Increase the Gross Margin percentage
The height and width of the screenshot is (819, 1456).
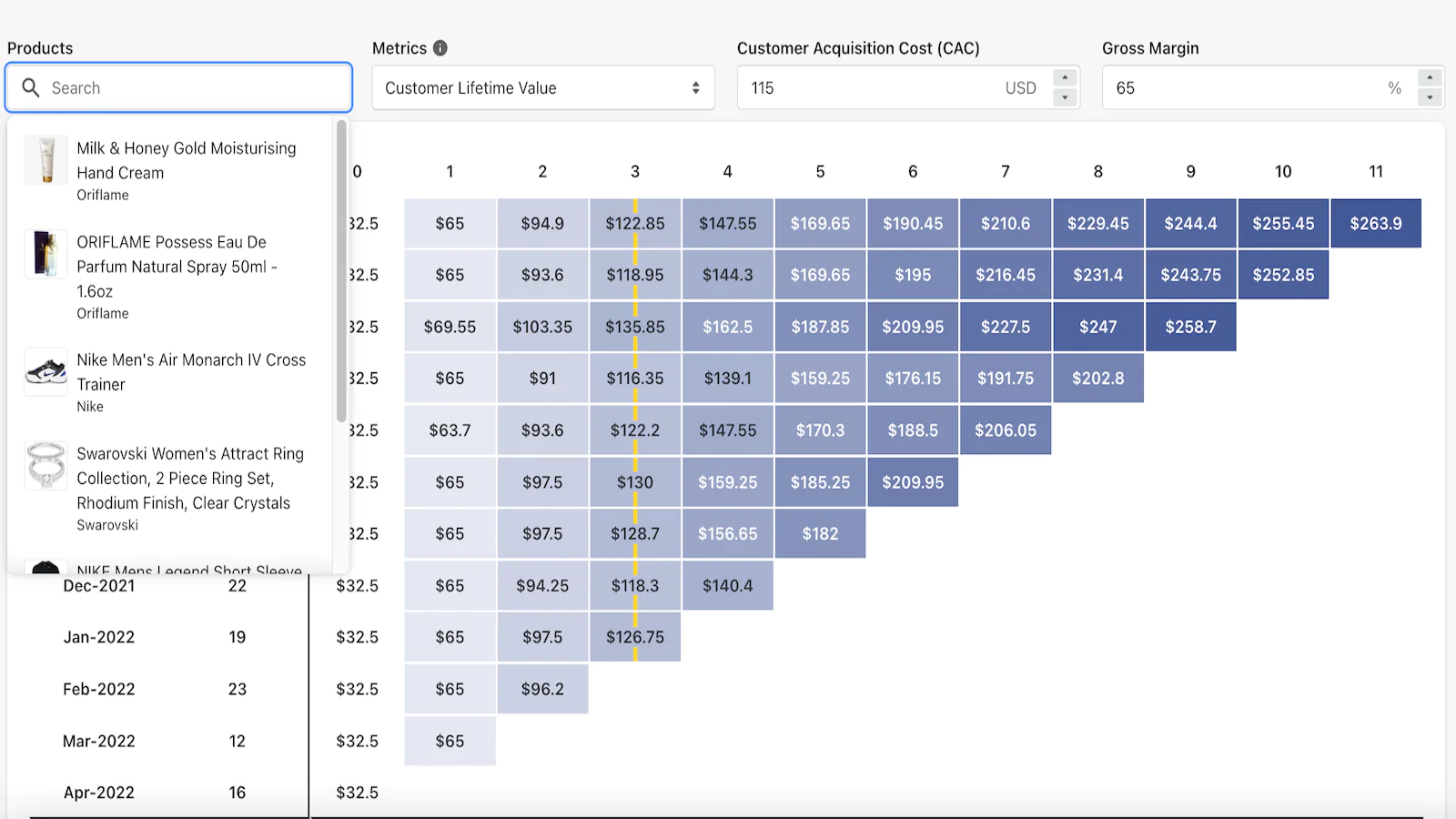(1430, 78)
